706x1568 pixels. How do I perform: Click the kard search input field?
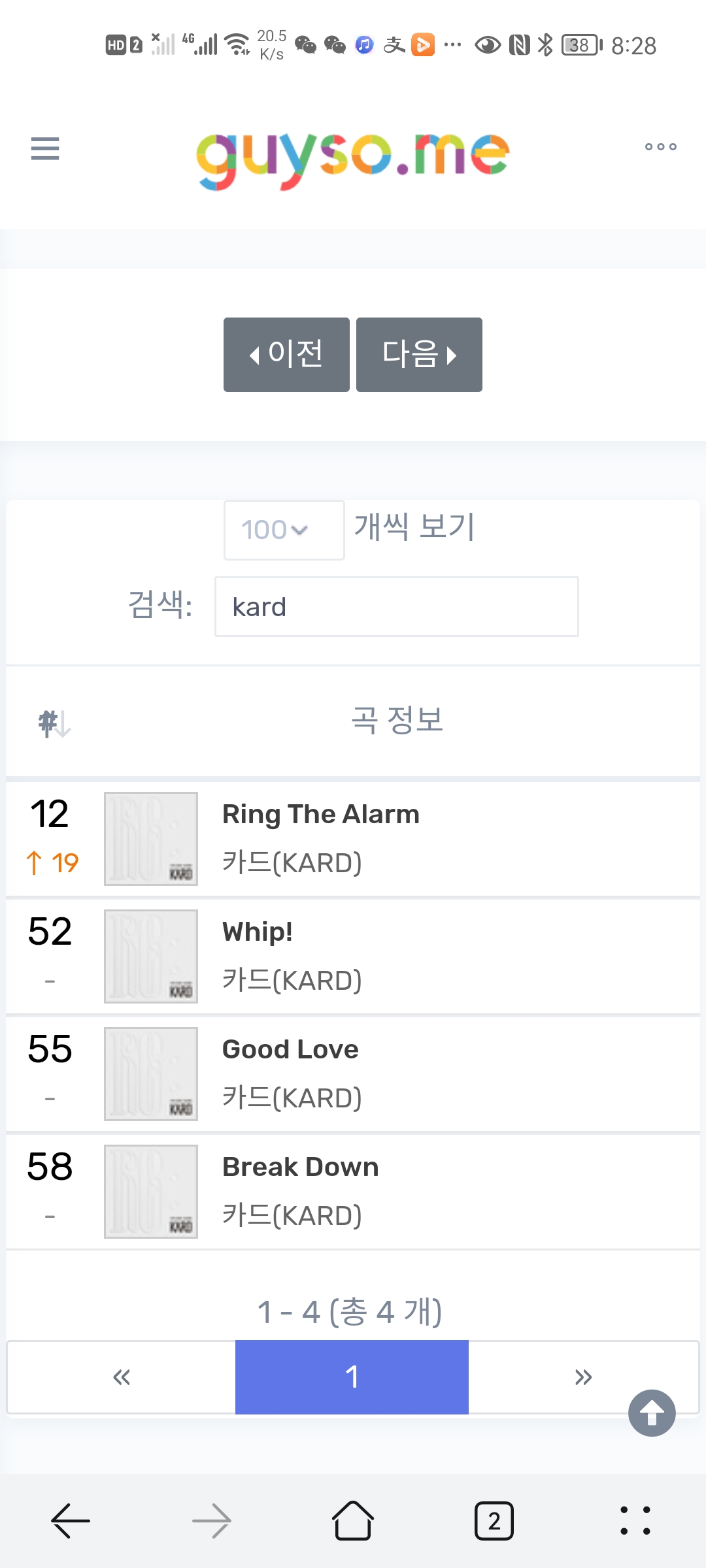click(x=396, y=607)
